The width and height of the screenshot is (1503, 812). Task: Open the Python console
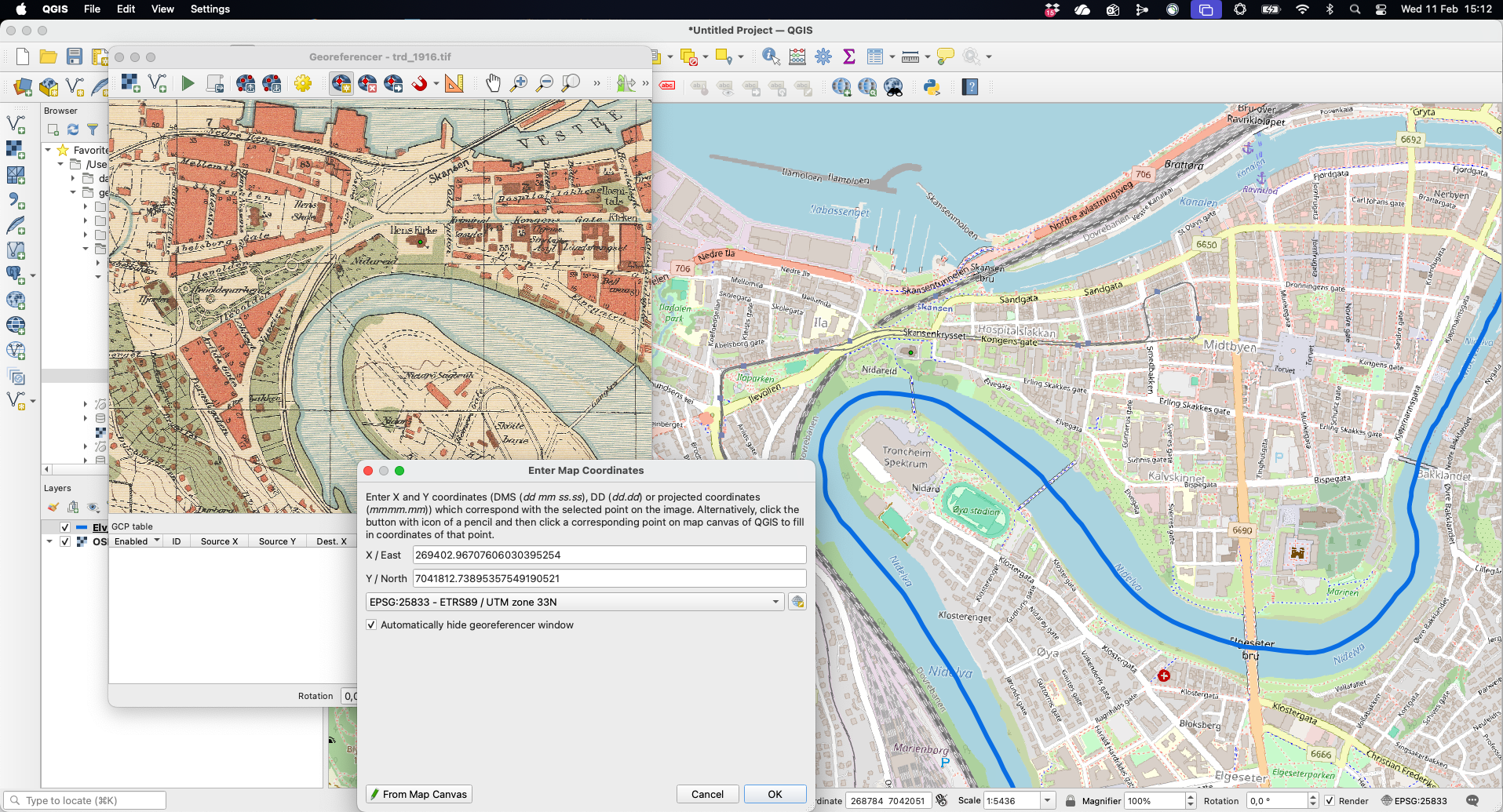click(932, 87)
